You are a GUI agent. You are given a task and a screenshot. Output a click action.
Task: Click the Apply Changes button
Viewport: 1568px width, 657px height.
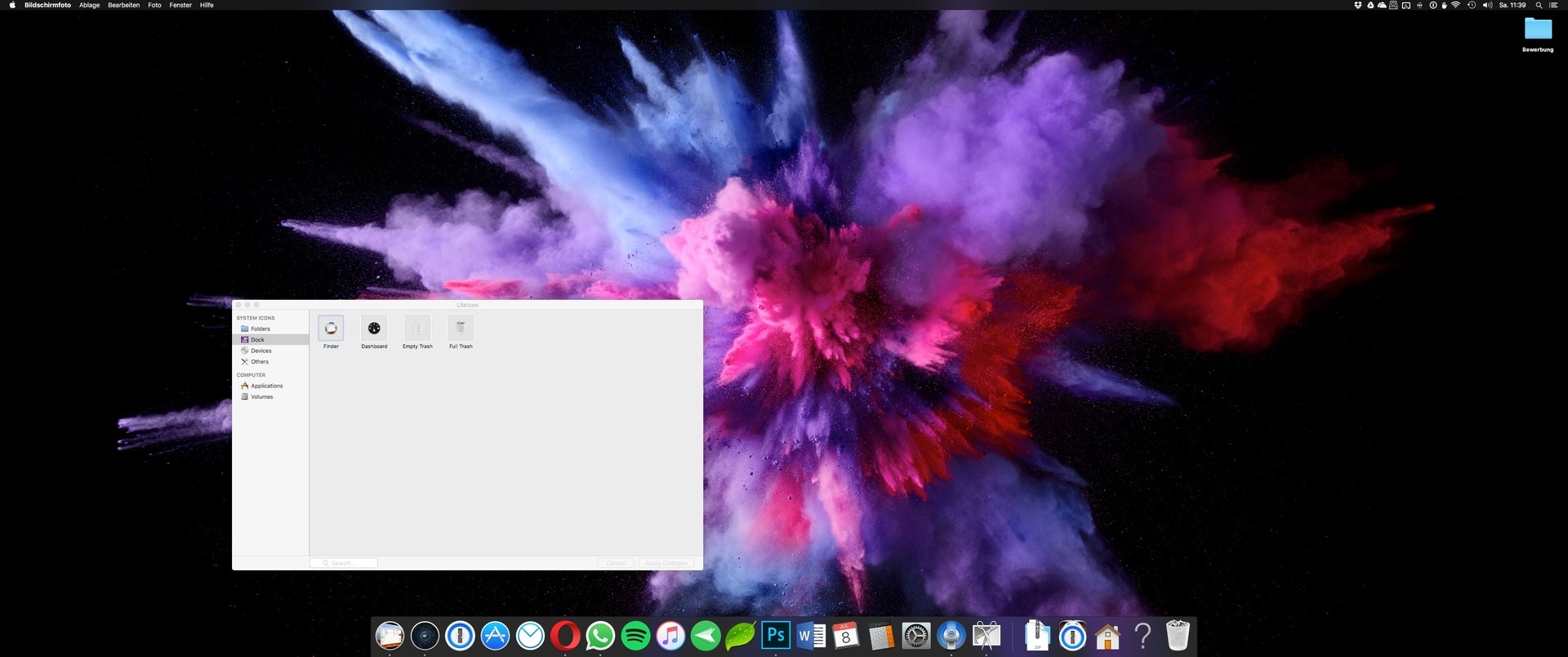666,563
